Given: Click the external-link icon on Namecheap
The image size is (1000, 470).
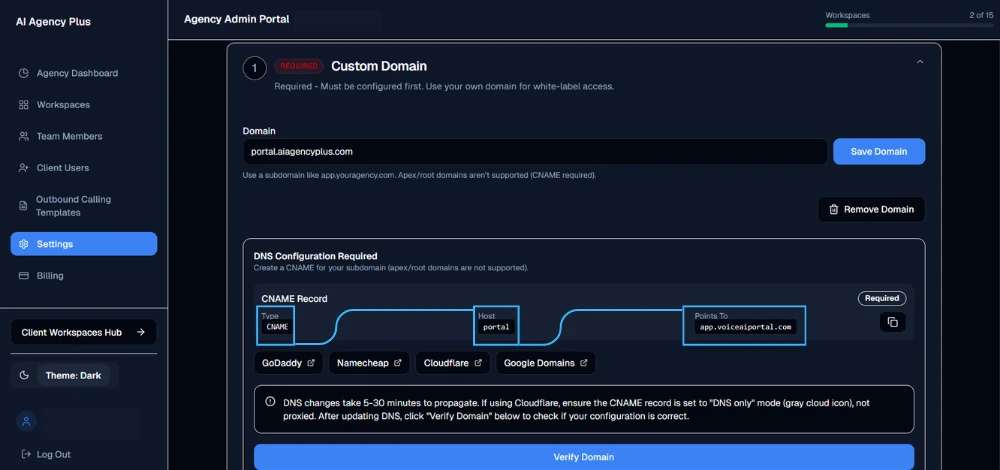Looking at the screenshot, I should pyautogui.click(x=397, y=363).
